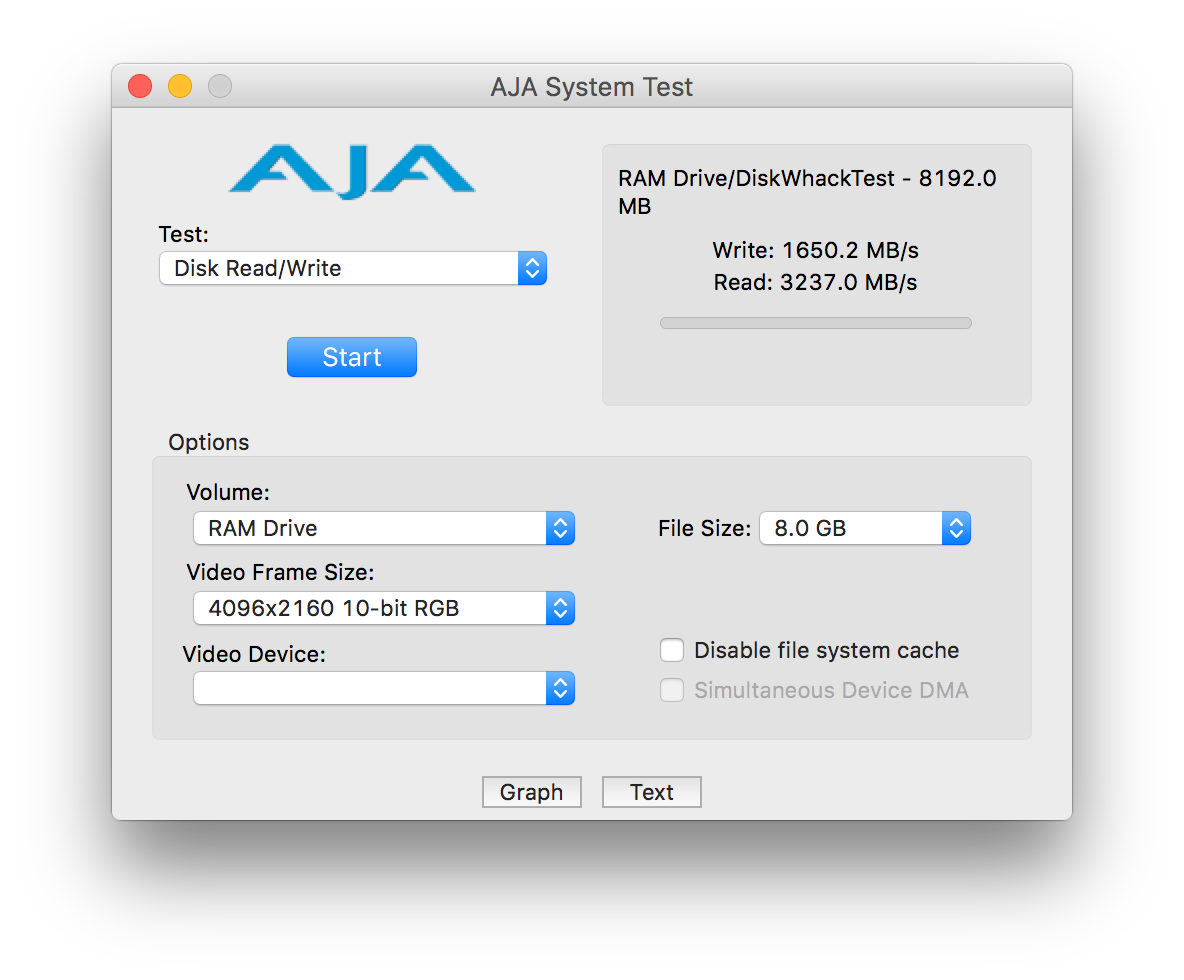Show results as Graph
Screen dimensions: 1184x980
point(532,792)
